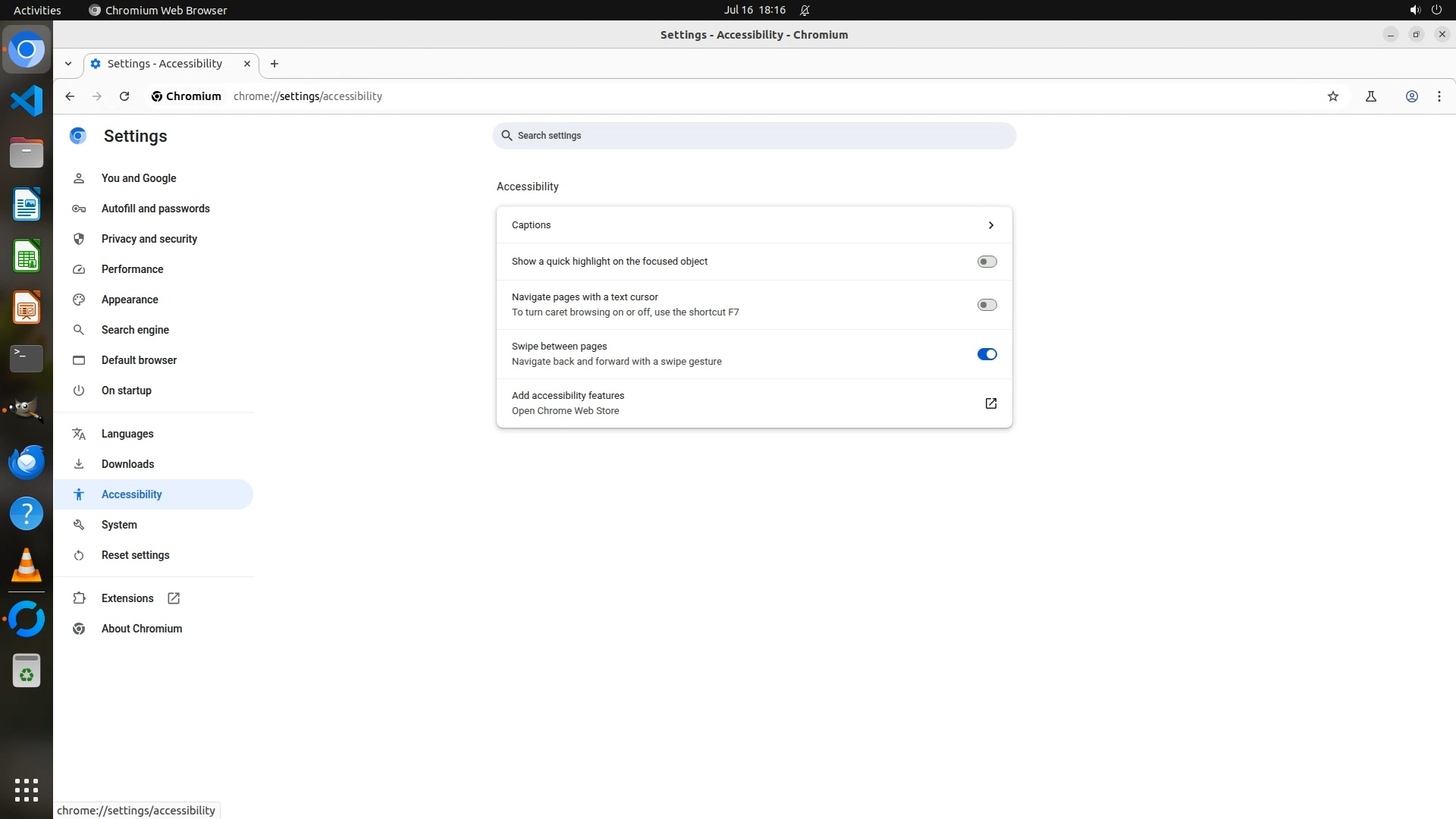The image size is (1456, 819).
Task: Go to Privacy and security settings
Action: (x=149, y=239)
